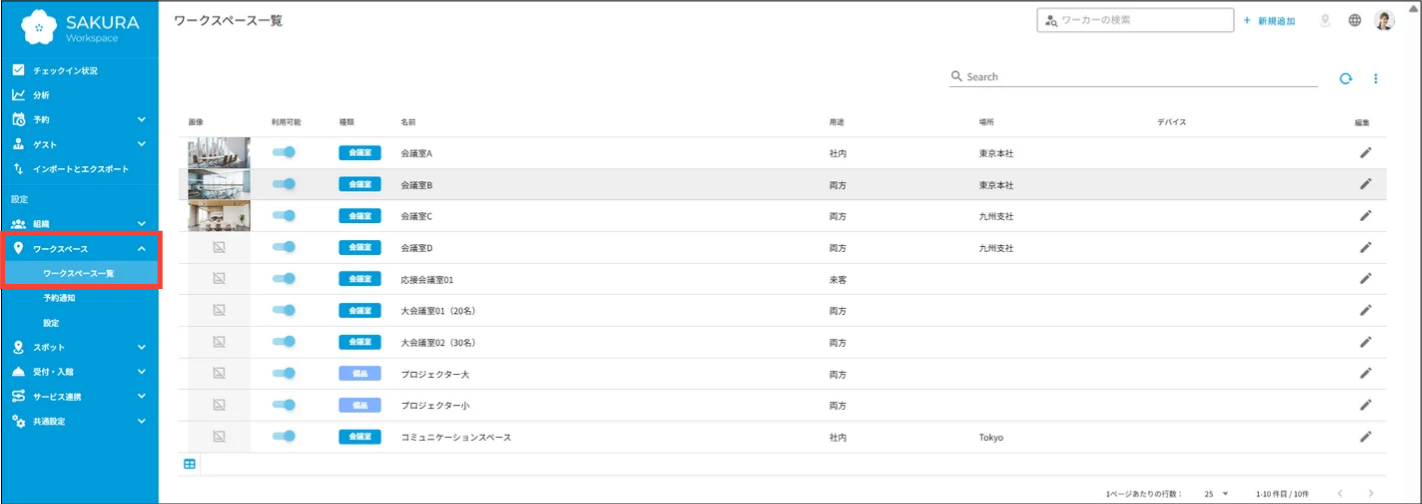1422x504 pixels.
Task: Edit the コミュニケーションスペース row via pencil
Action: pyautogui.click(x=1365, y=437)
